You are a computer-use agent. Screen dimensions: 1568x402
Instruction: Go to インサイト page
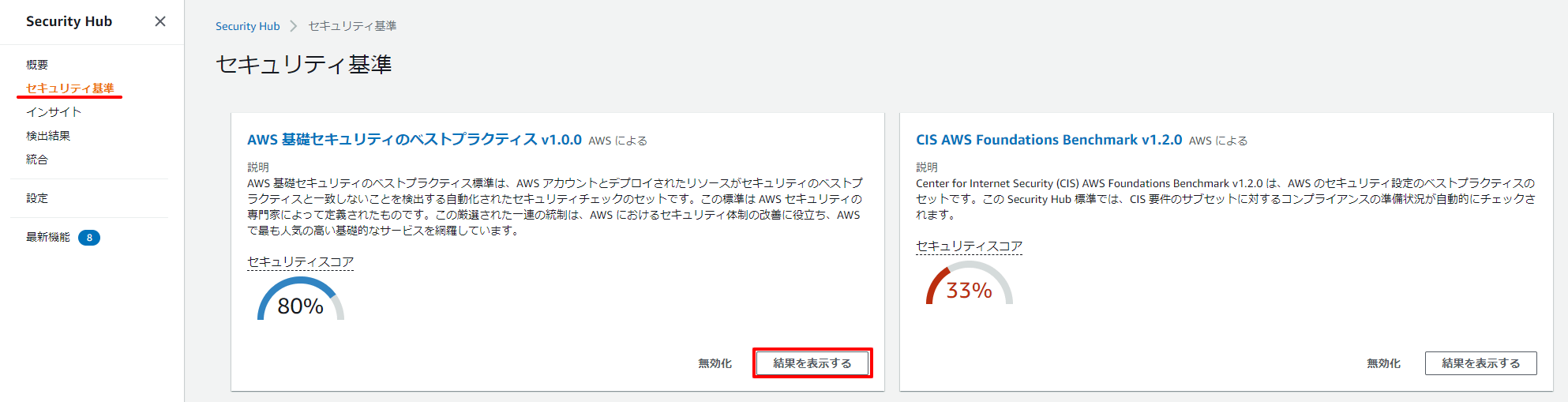[x=54, y=112]
